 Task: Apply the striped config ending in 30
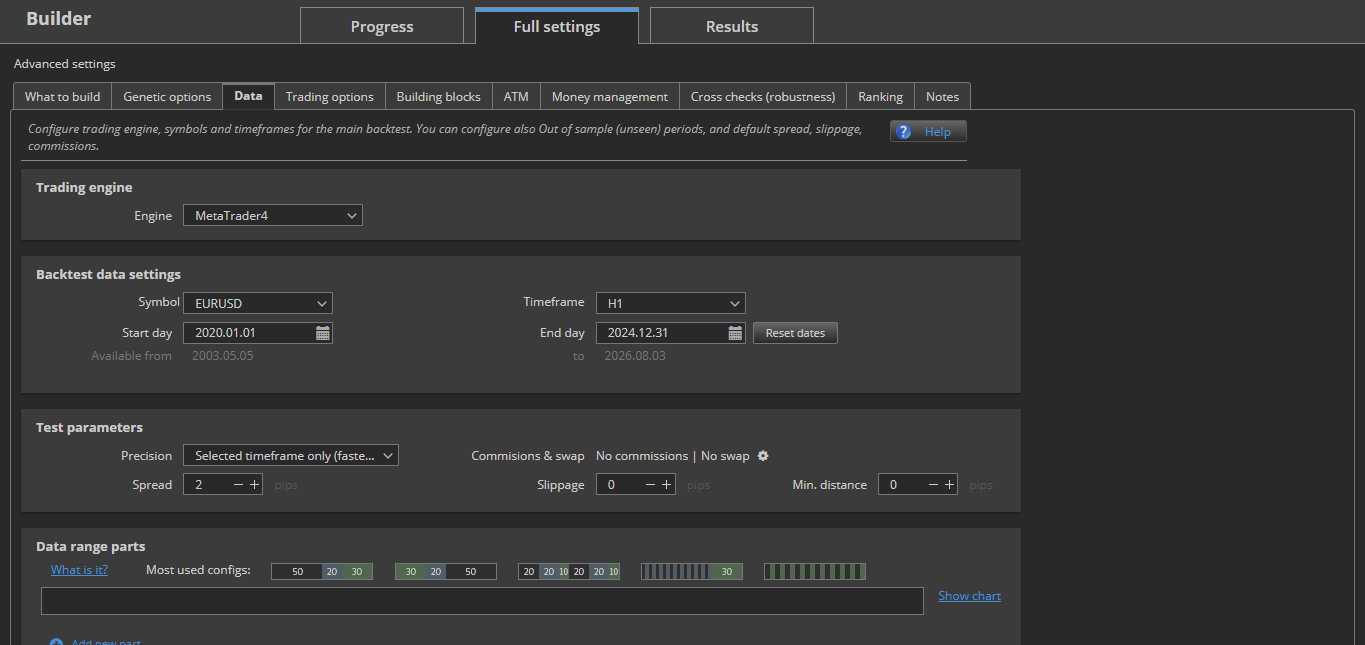pos(692,572)
